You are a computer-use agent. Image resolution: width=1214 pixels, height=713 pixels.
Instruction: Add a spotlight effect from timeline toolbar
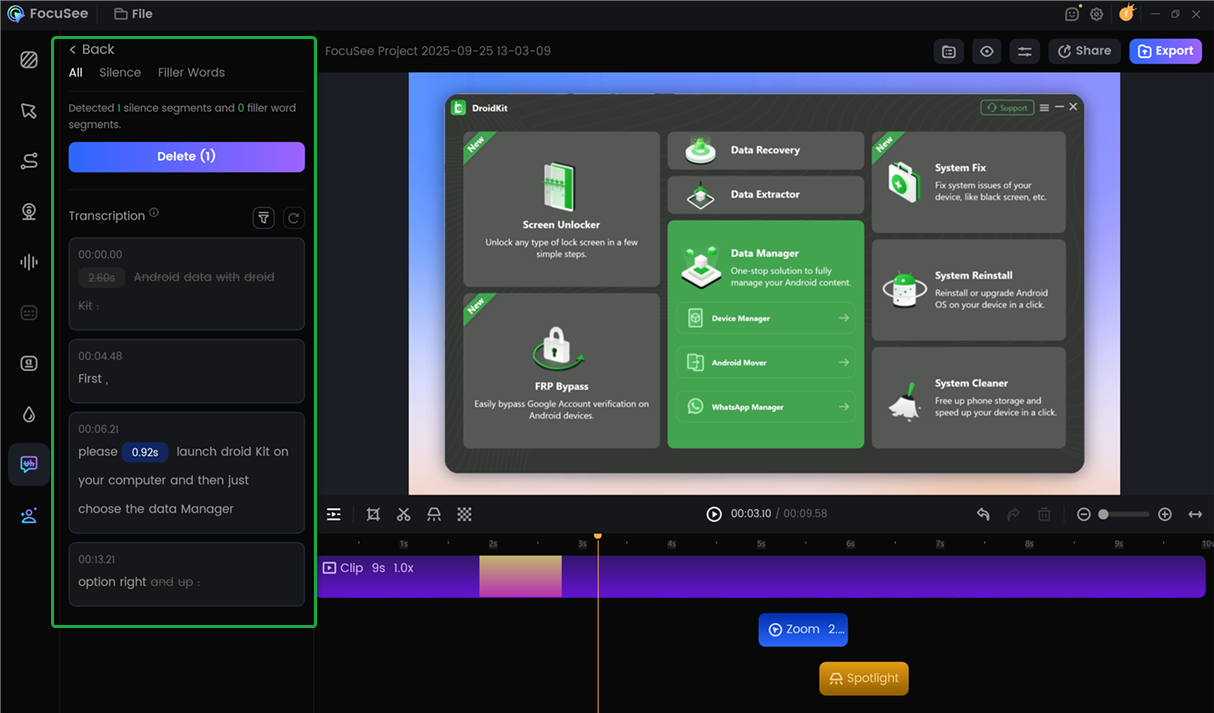click(x=434, y=514)
